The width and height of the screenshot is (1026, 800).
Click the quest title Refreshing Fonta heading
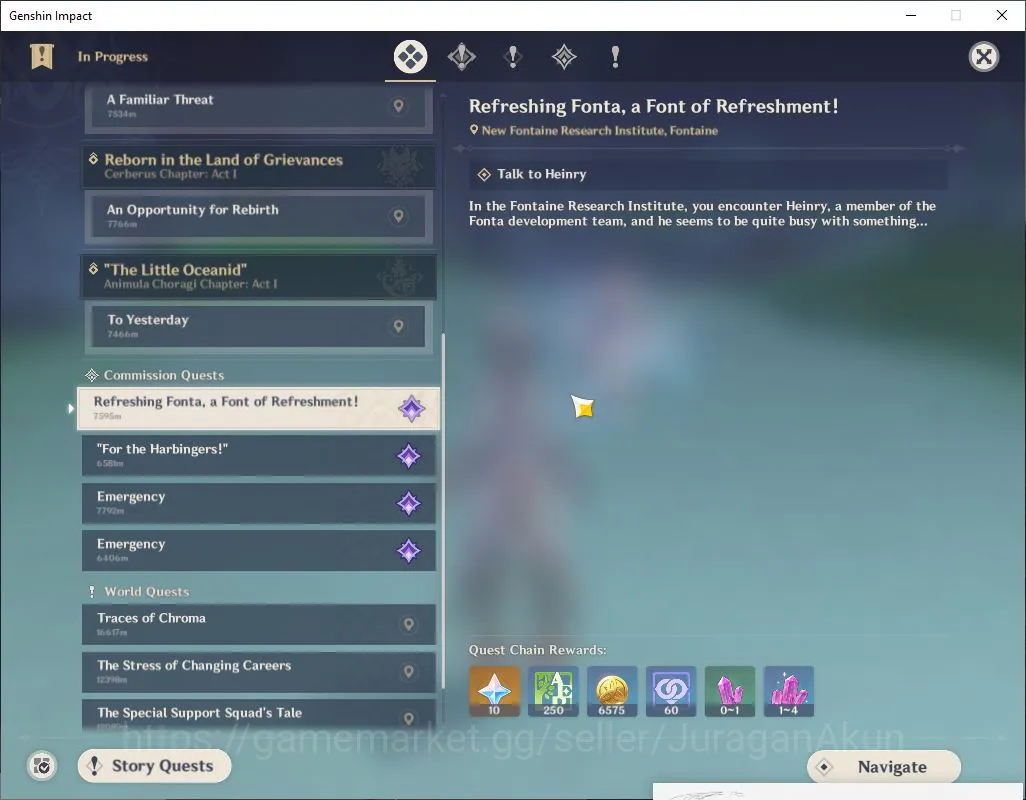[x=653, y=106]
